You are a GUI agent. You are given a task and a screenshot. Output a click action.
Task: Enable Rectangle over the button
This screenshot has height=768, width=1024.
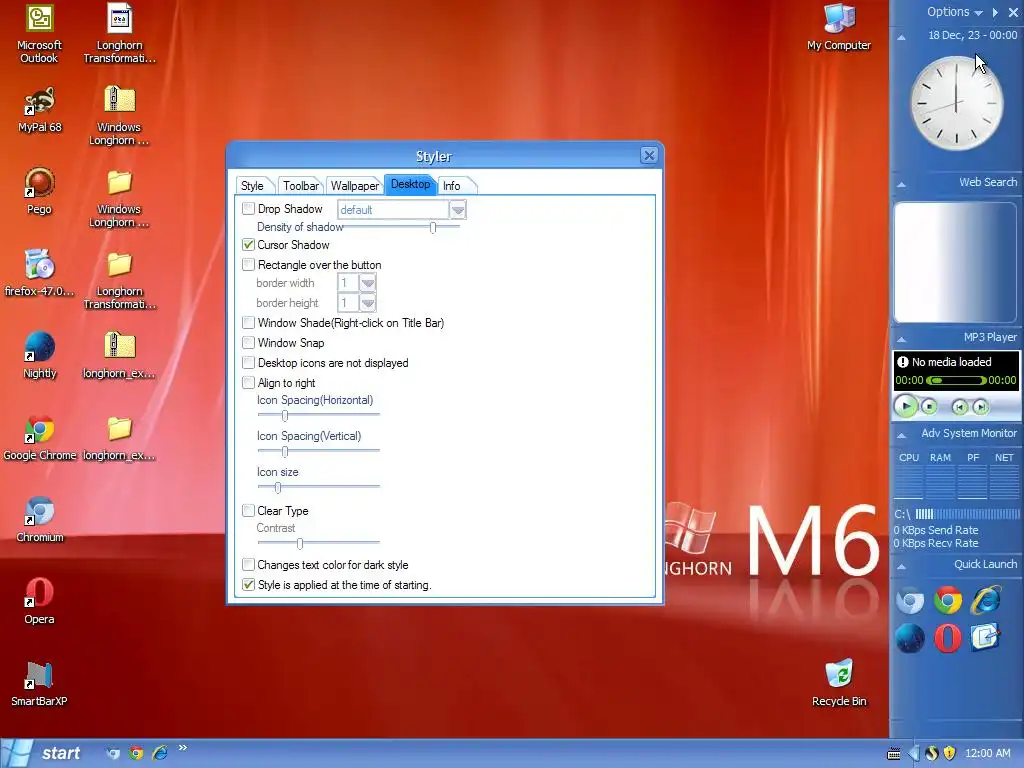point(248,264)
